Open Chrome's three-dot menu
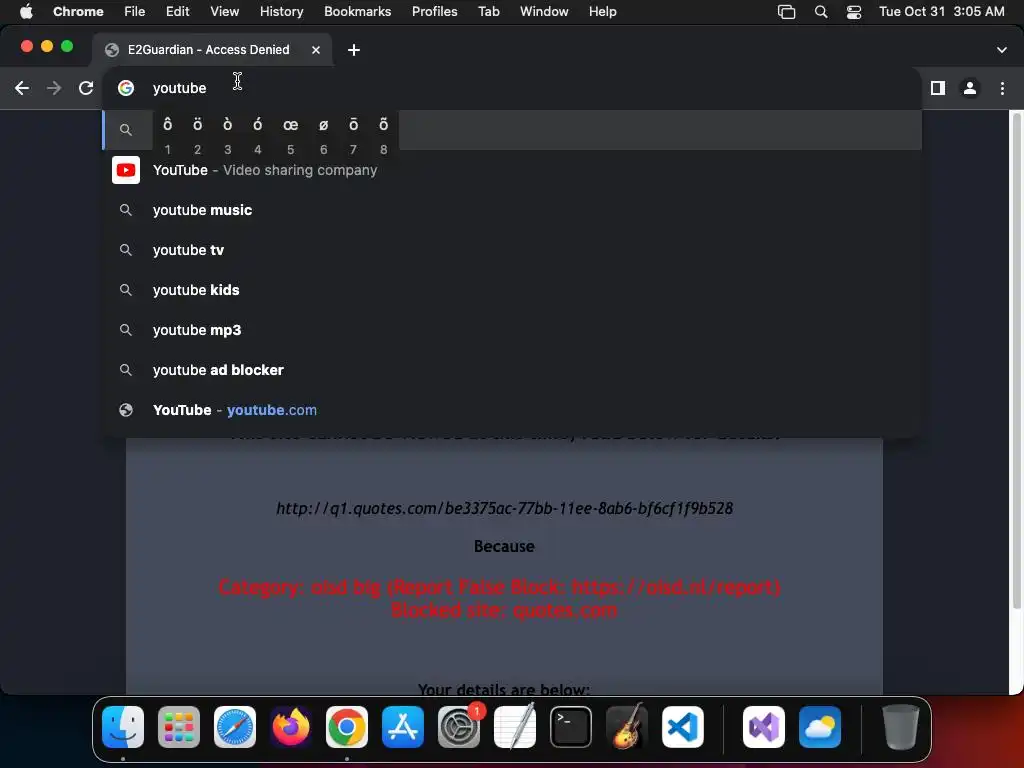The image size is (1024, 768). 1002,88
